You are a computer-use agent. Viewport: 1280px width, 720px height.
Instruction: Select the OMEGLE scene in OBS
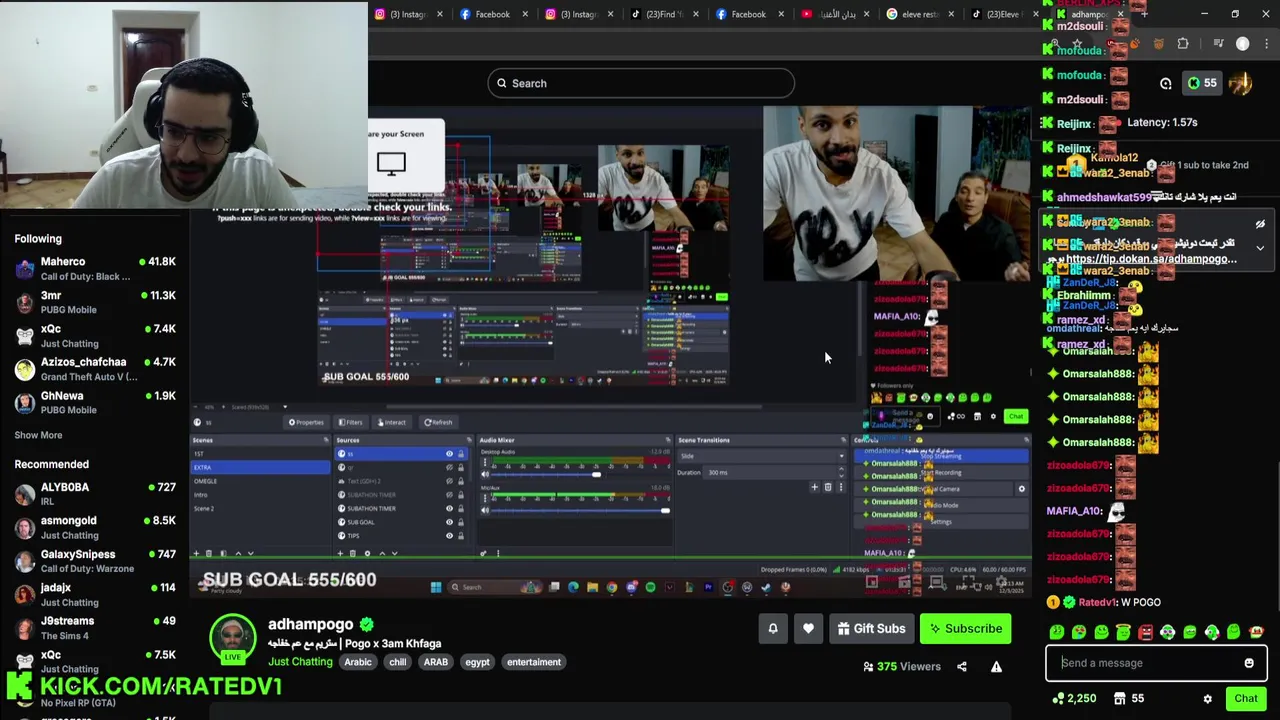point(260,481)
